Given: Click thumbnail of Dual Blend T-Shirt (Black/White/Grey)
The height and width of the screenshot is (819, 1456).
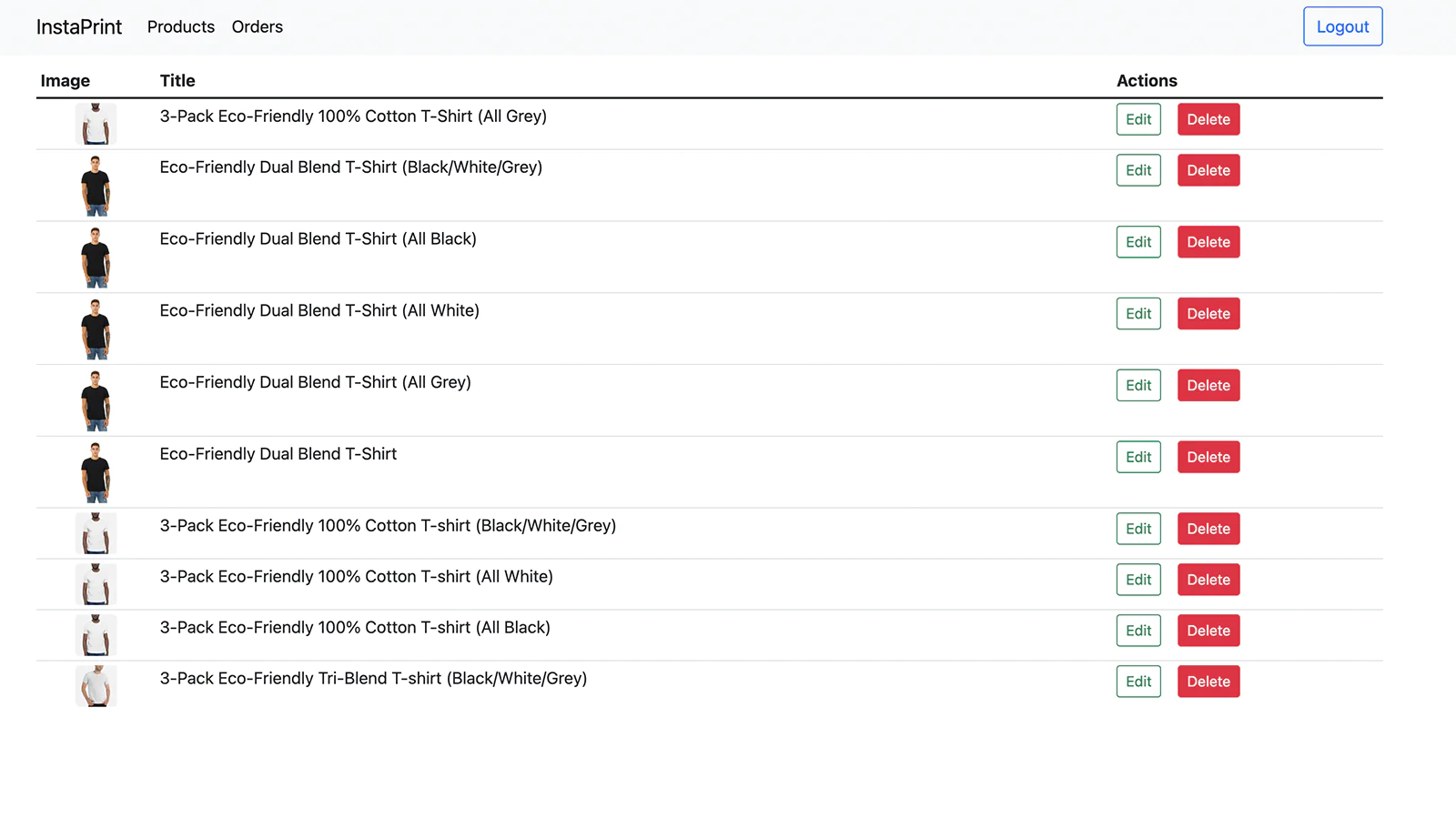Looking at the screenshot, I should (x=96, y=186).
